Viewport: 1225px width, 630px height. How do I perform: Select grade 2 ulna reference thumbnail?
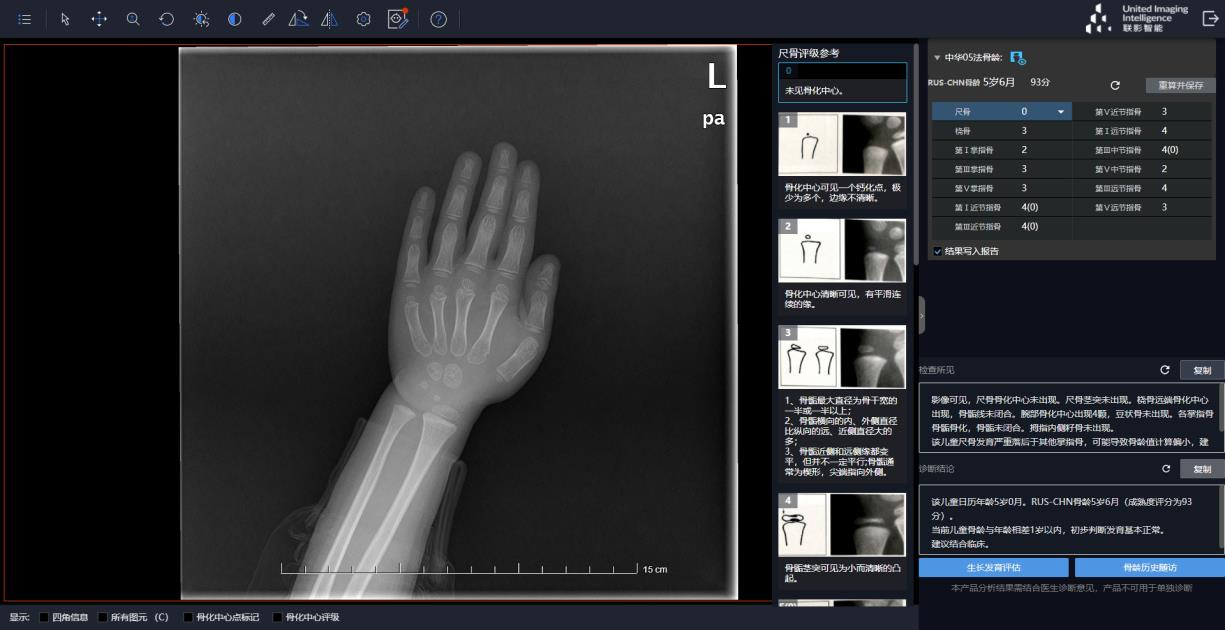(843, 250)
